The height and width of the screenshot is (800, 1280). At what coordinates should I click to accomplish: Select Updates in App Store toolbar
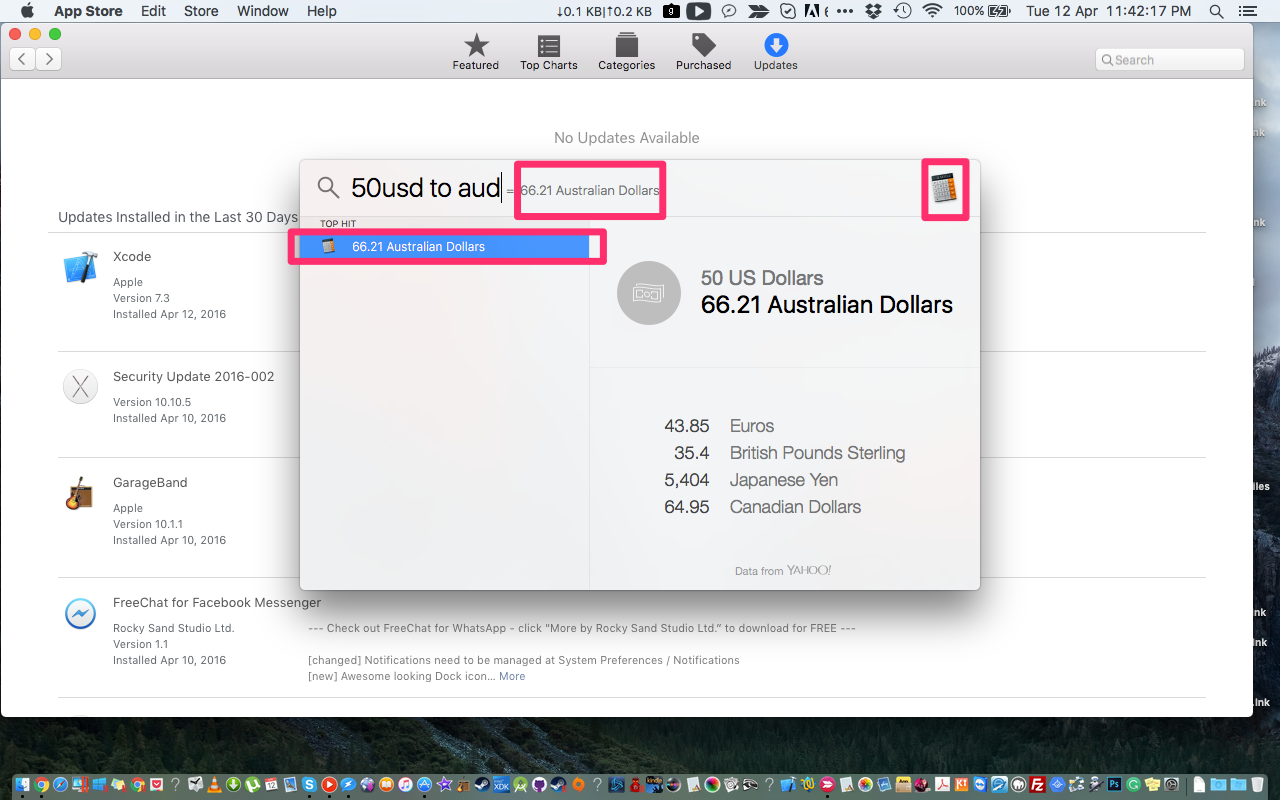point(776,52)
